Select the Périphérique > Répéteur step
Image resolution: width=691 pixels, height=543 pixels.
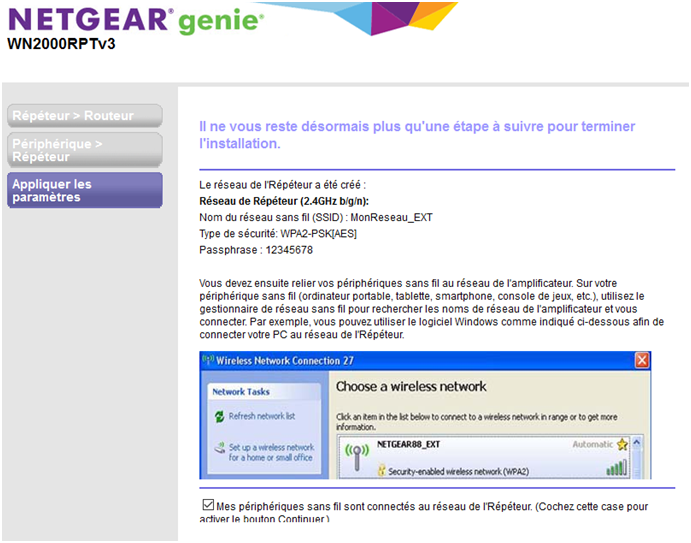[x=85, y=150]
